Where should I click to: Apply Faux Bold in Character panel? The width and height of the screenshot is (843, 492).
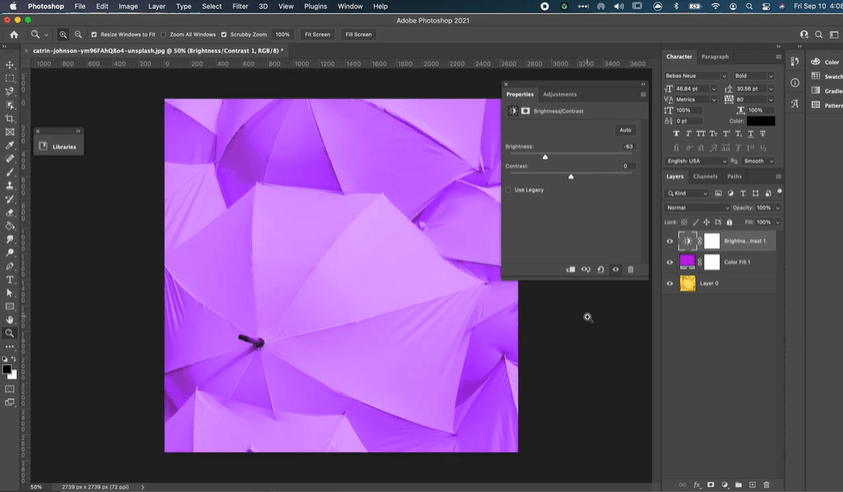[676, 133]
